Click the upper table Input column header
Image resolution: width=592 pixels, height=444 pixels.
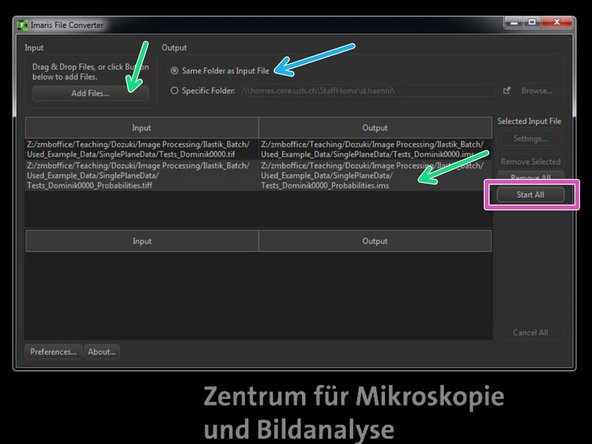pos(142,128)
